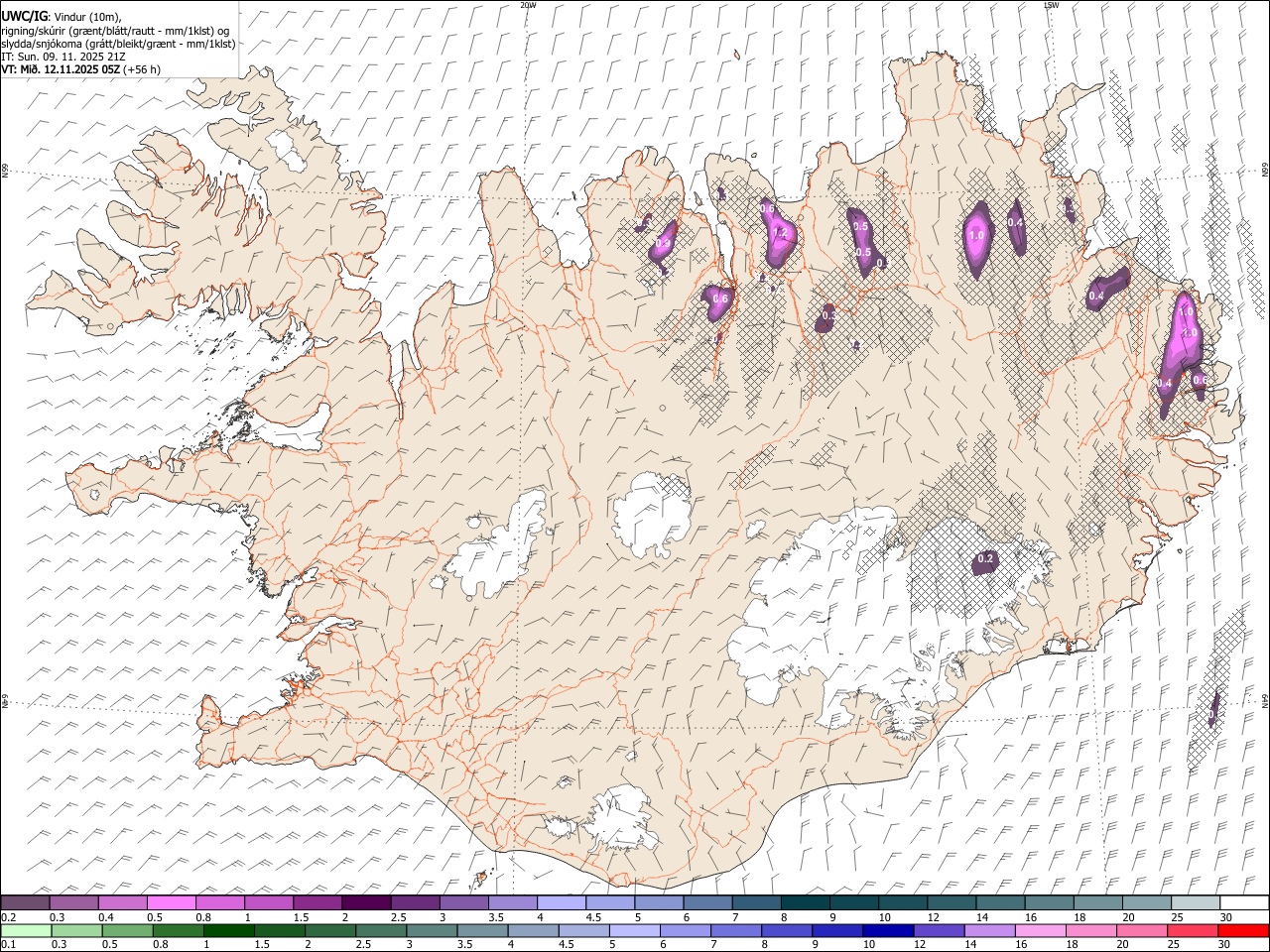
Task: Click the line 'rigning/skúrir (grænt/blátt/rautt - mm/1klst) og'
Action: 115,31
